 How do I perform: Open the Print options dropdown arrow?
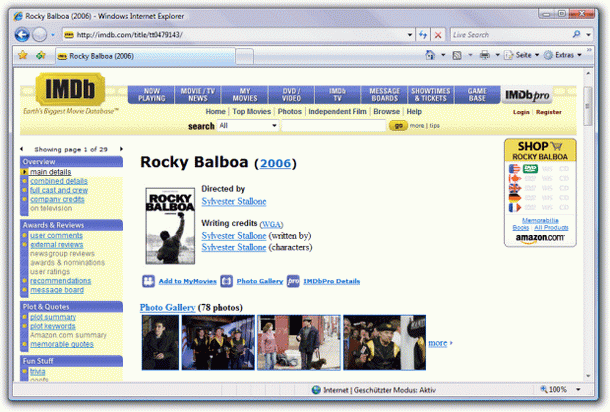[x=497, y=55]
